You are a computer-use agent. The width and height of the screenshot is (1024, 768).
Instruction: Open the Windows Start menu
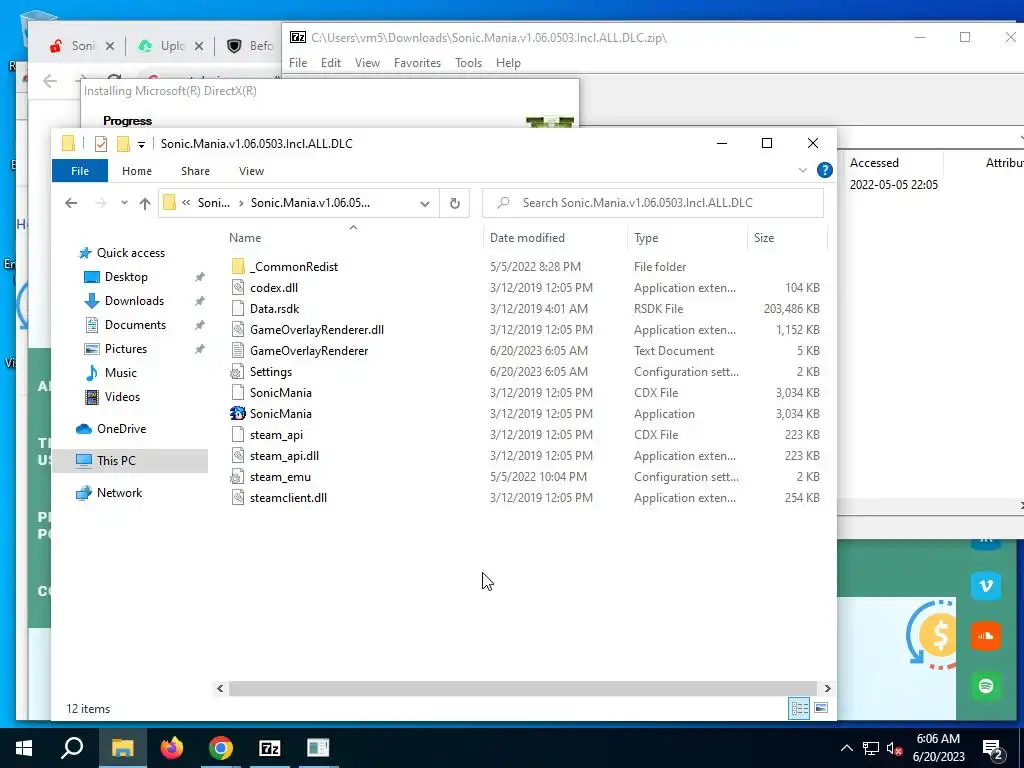pyautogui.click(x=24, y=748)
